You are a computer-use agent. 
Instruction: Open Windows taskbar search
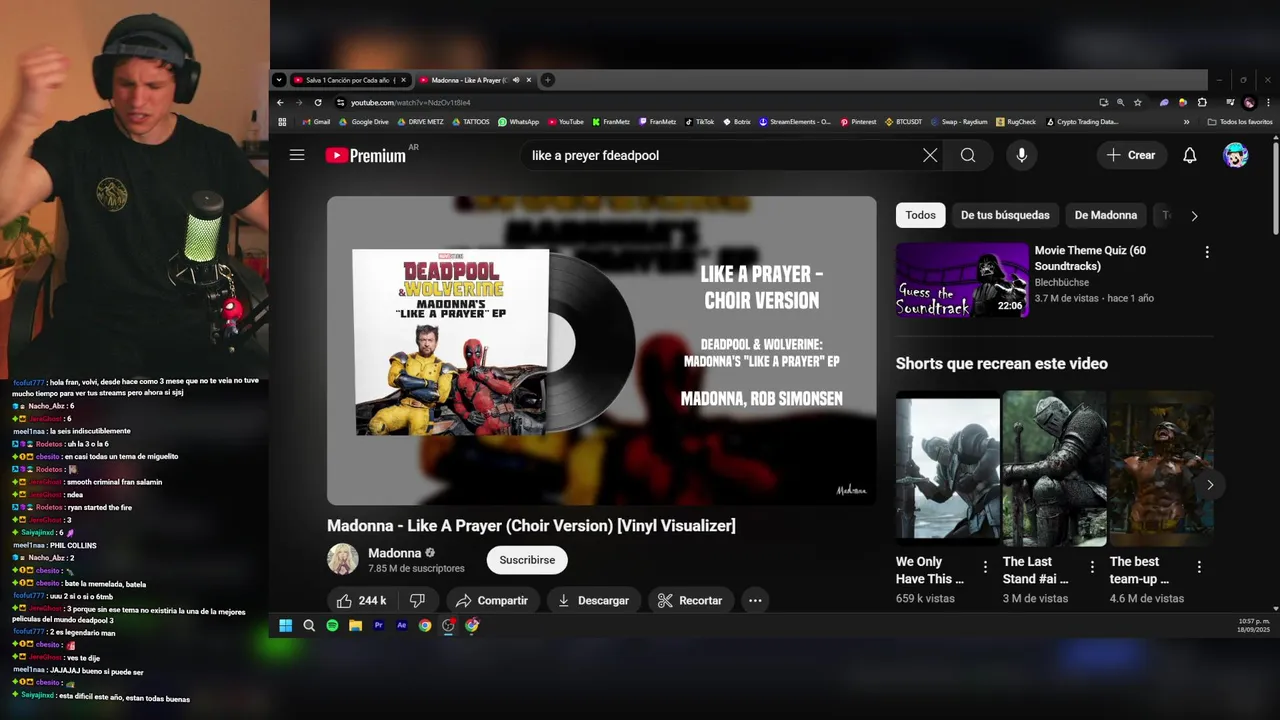(309, 625)
